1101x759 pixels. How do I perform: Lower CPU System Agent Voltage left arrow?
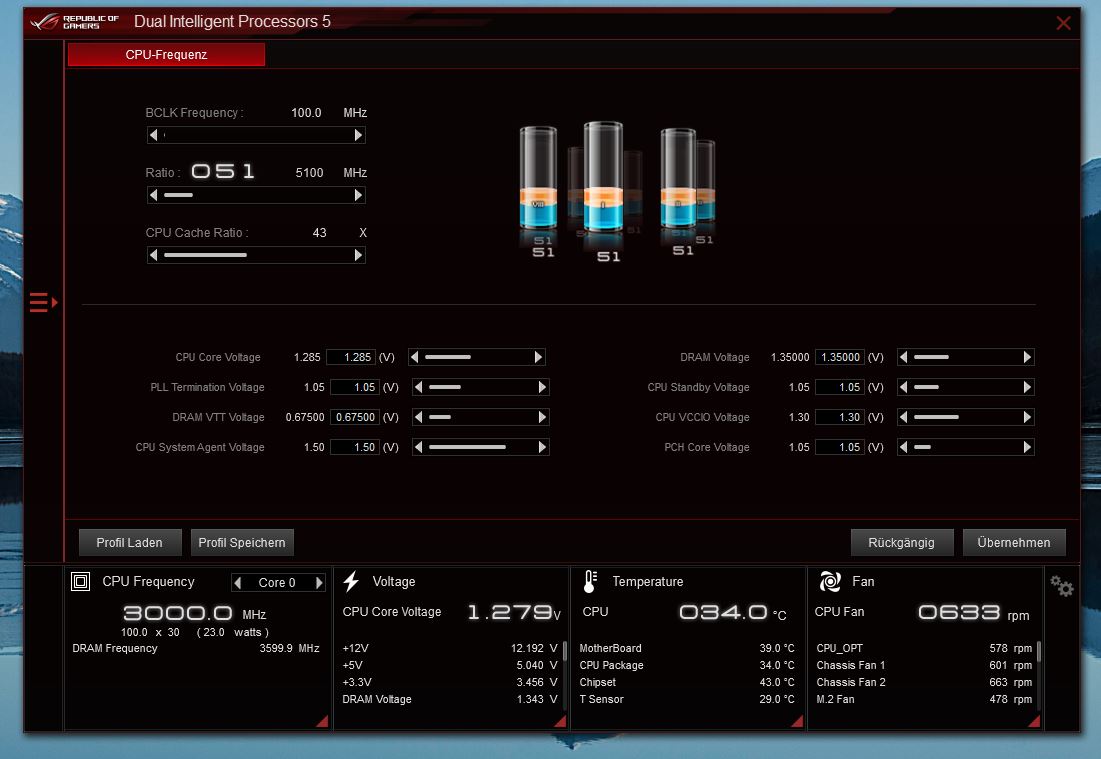click(x=418, y=447)
